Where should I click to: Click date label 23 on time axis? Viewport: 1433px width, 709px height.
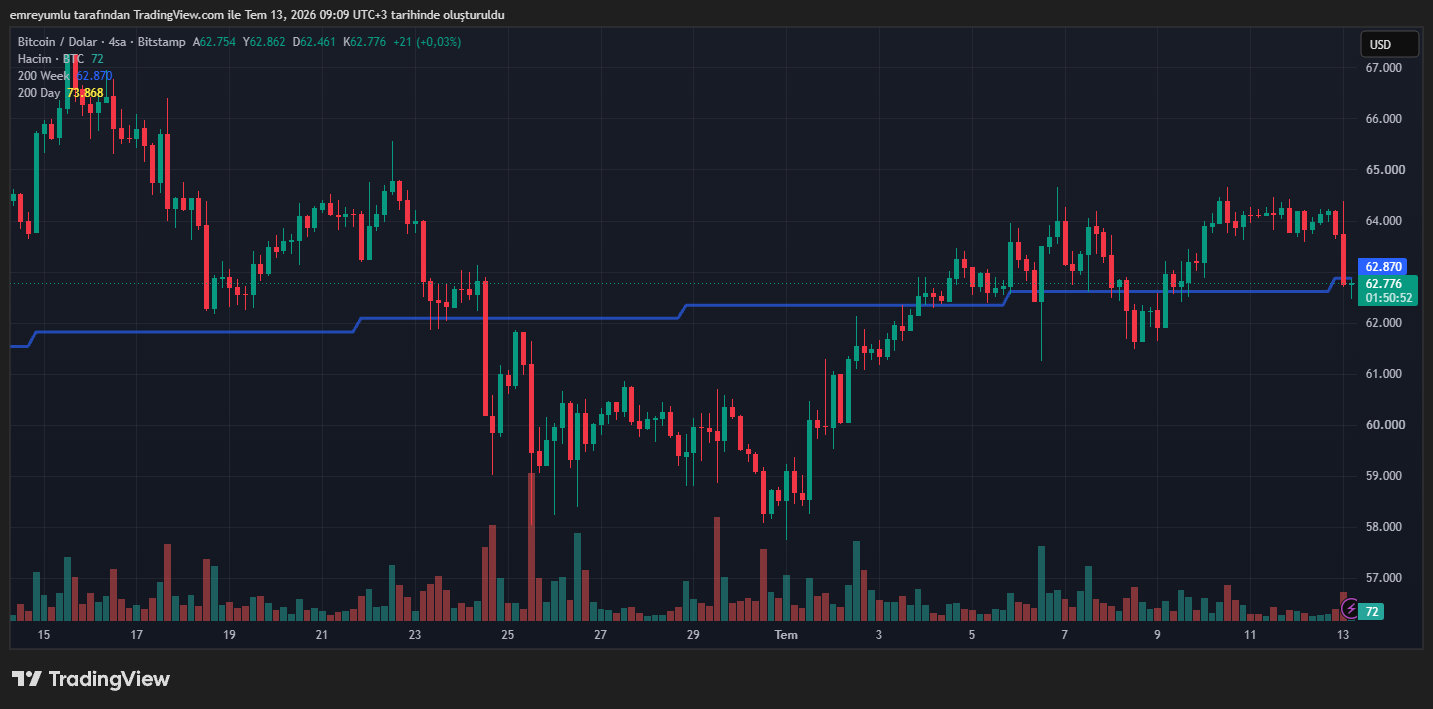[415, 635]
